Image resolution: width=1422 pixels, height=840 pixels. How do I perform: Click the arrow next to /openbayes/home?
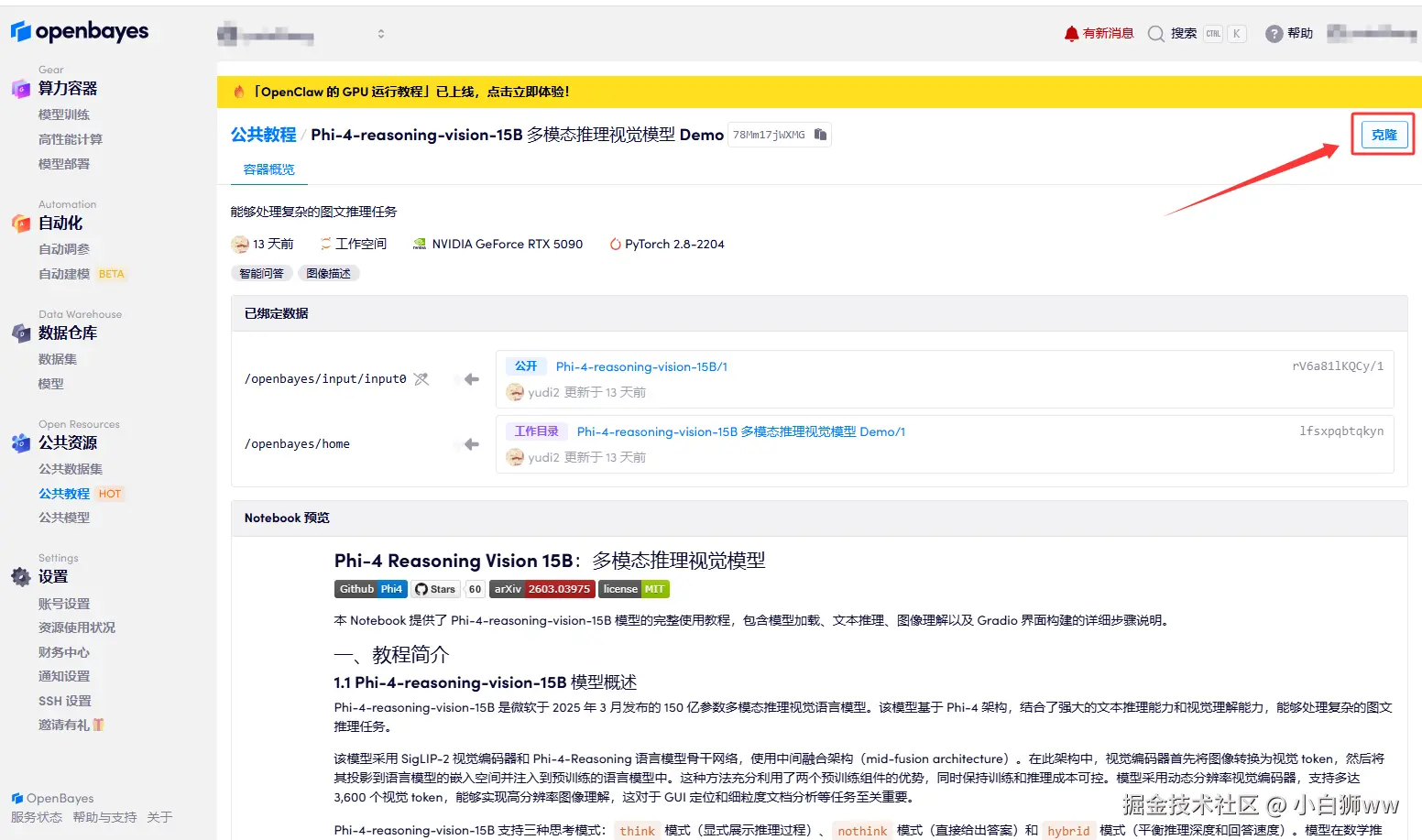(472, 444)
